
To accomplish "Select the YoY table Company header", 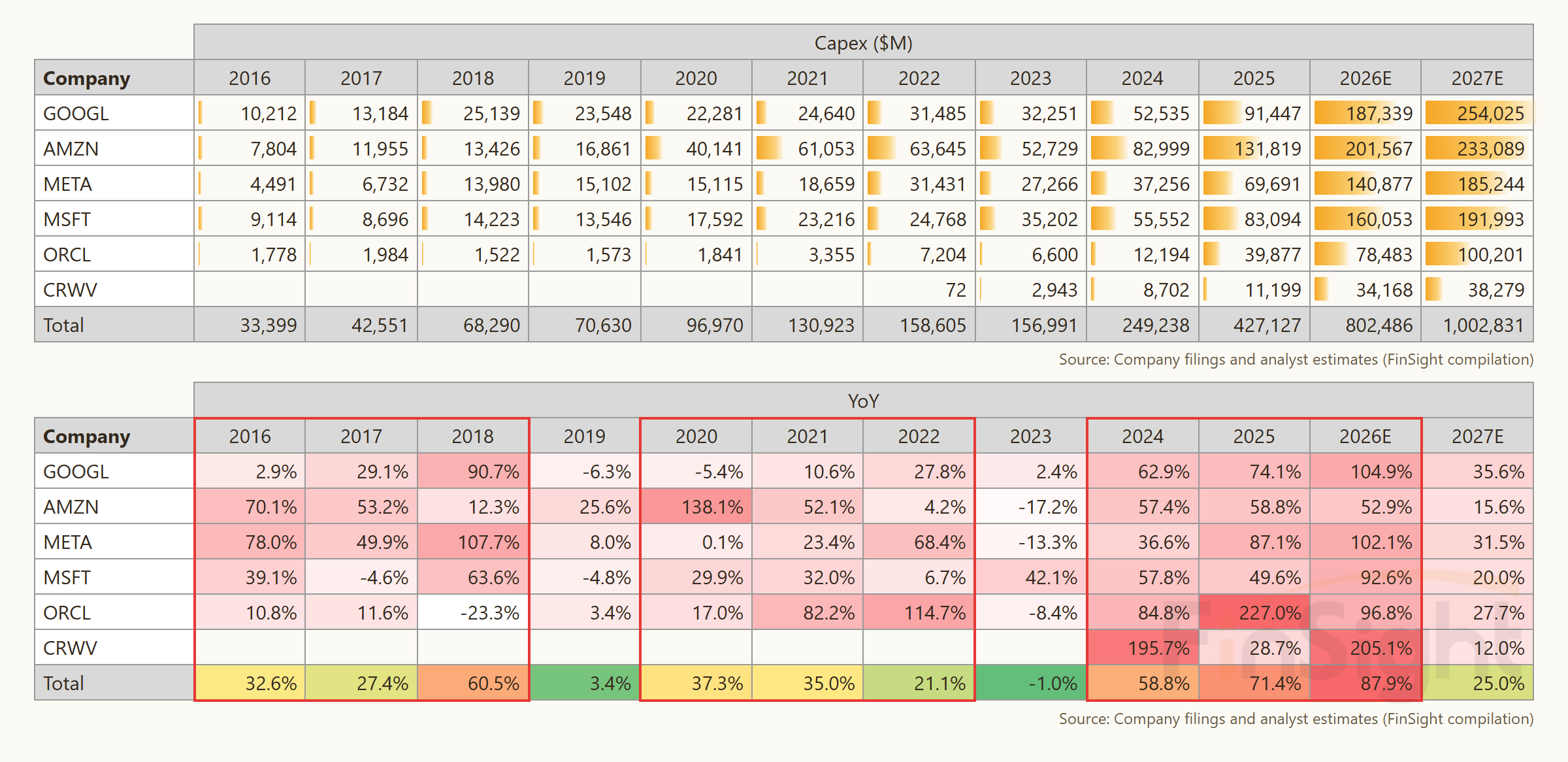I will pyautogui.click(x=114, y=436).
